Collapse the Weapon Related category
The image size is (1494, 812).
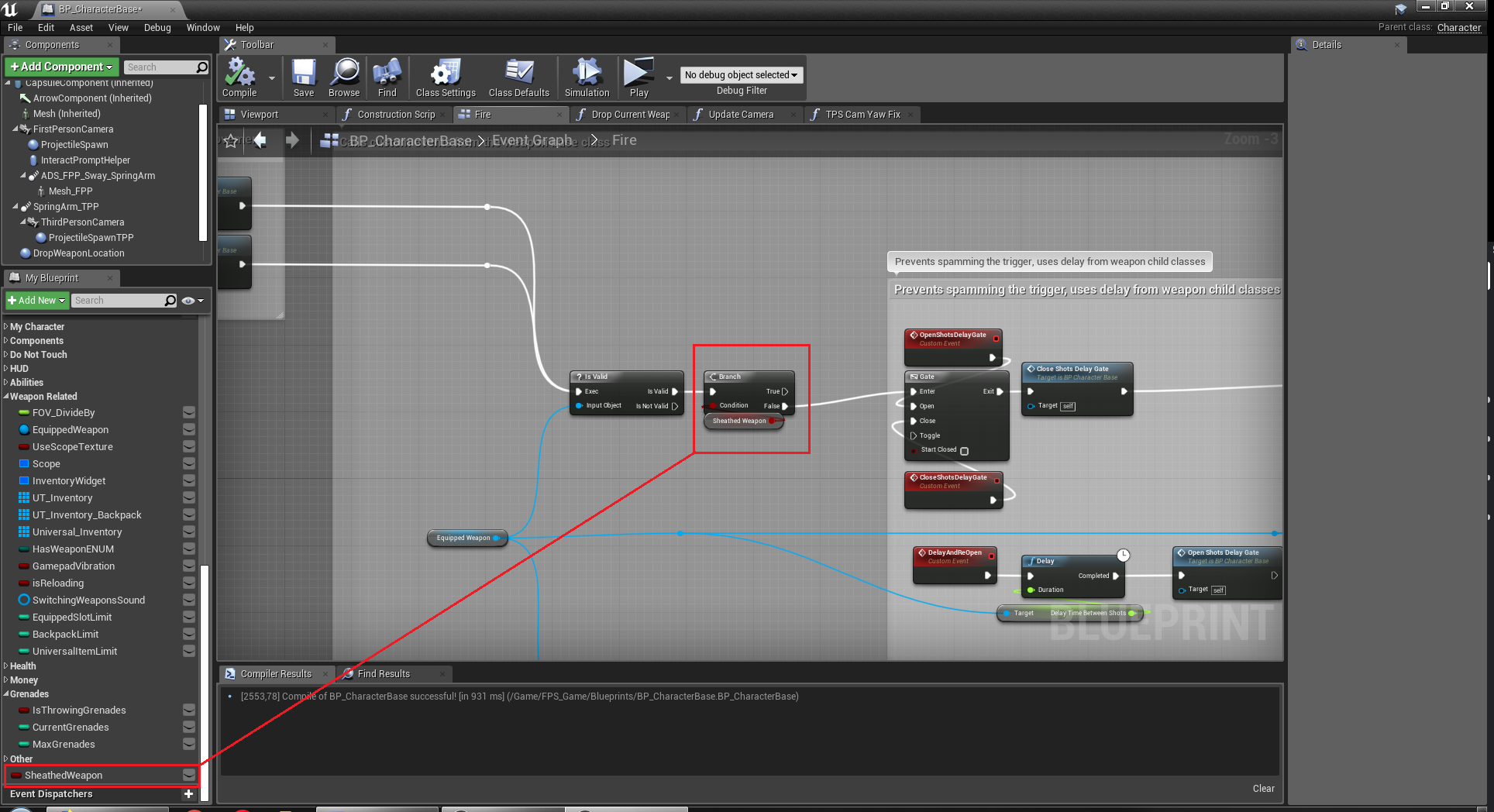[6, 397]
